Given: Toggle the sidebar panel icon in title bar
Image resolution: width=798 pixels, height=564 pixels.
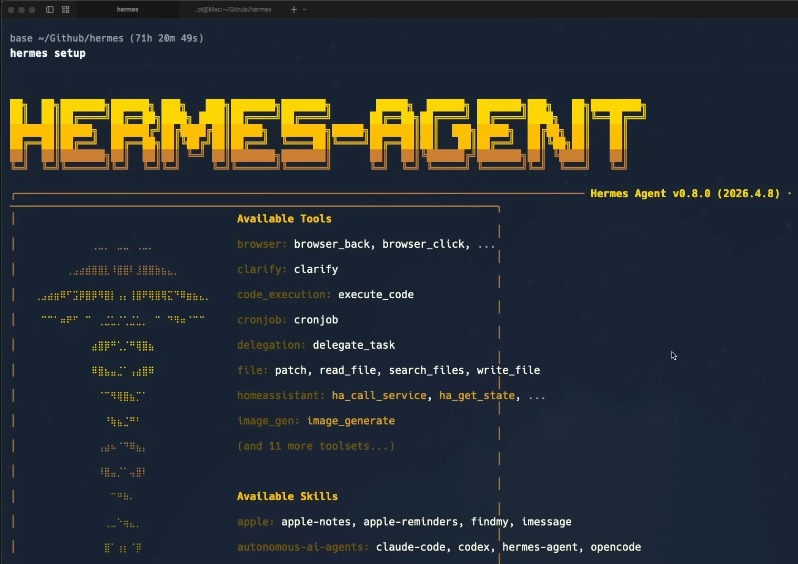Looking at the screenshot, I should (50, 9).
